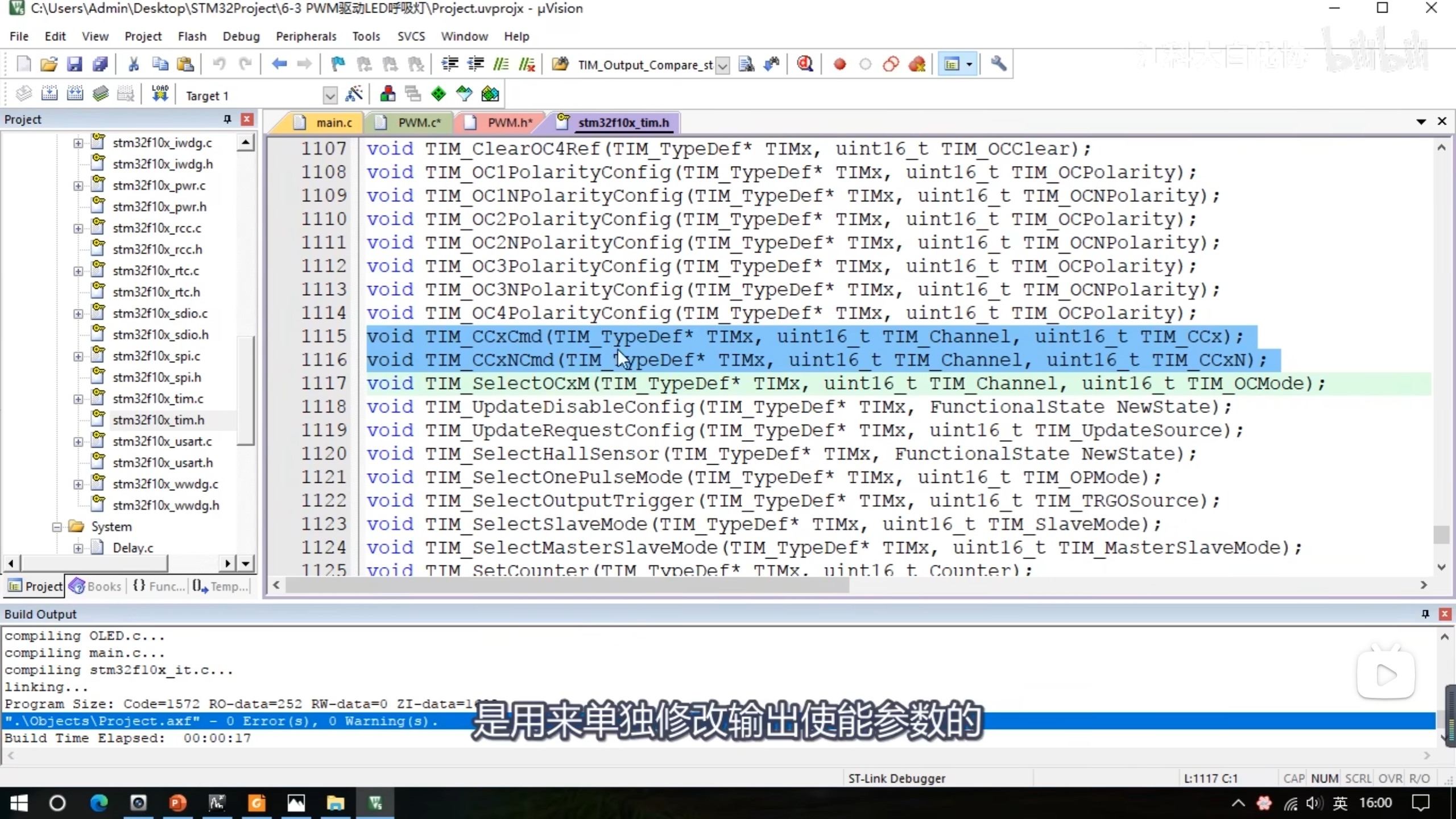
Task: Click the Download (LOAD) to flash icon
Action: pyautogui.click(x=160, y=94)
